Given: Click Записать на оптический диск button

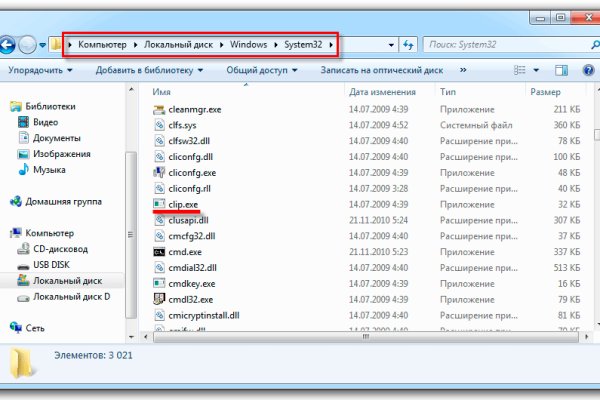Looking at the screenshot, I should (383, 70).
